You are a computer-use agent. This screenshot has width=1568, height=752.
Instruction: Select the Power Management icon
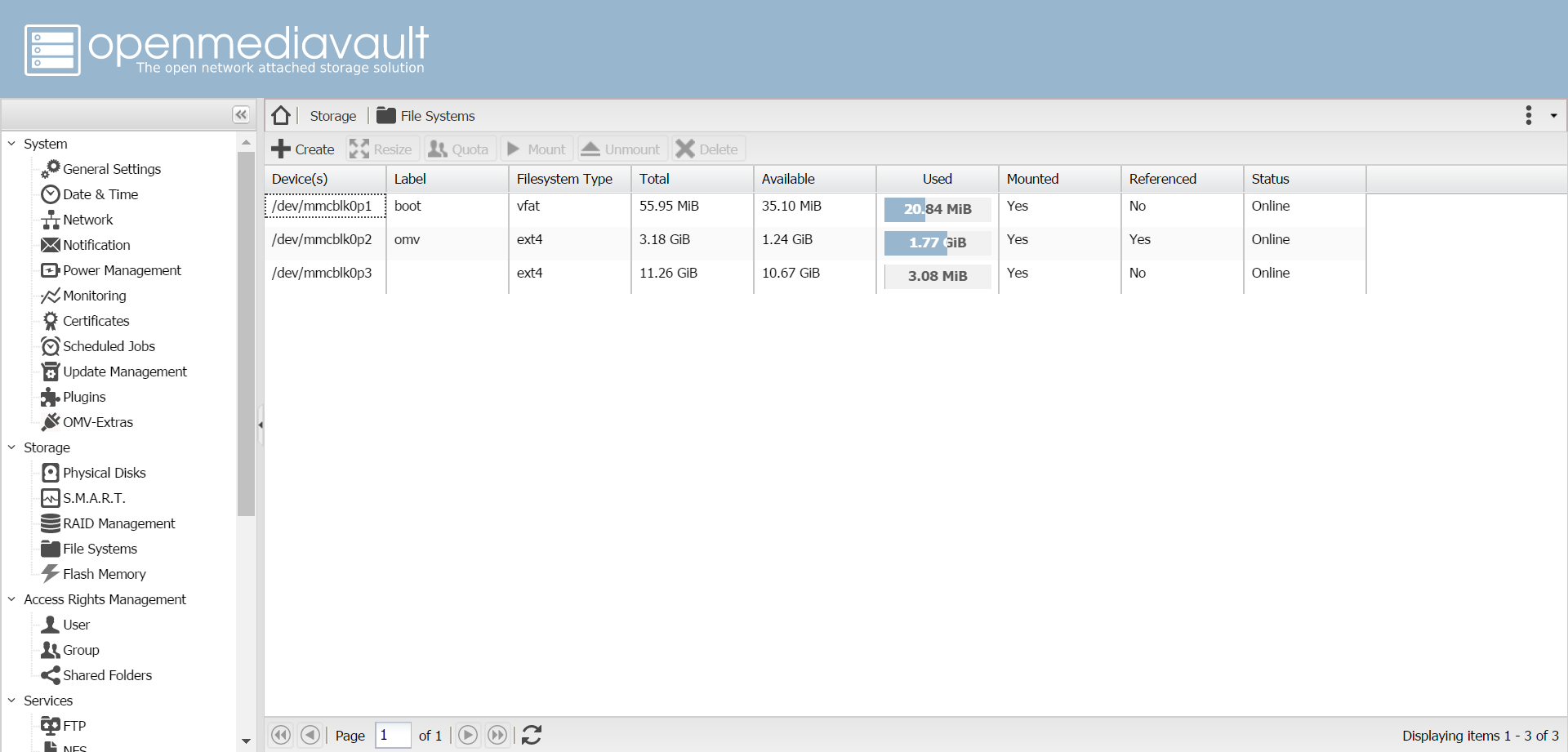point(51,270)
